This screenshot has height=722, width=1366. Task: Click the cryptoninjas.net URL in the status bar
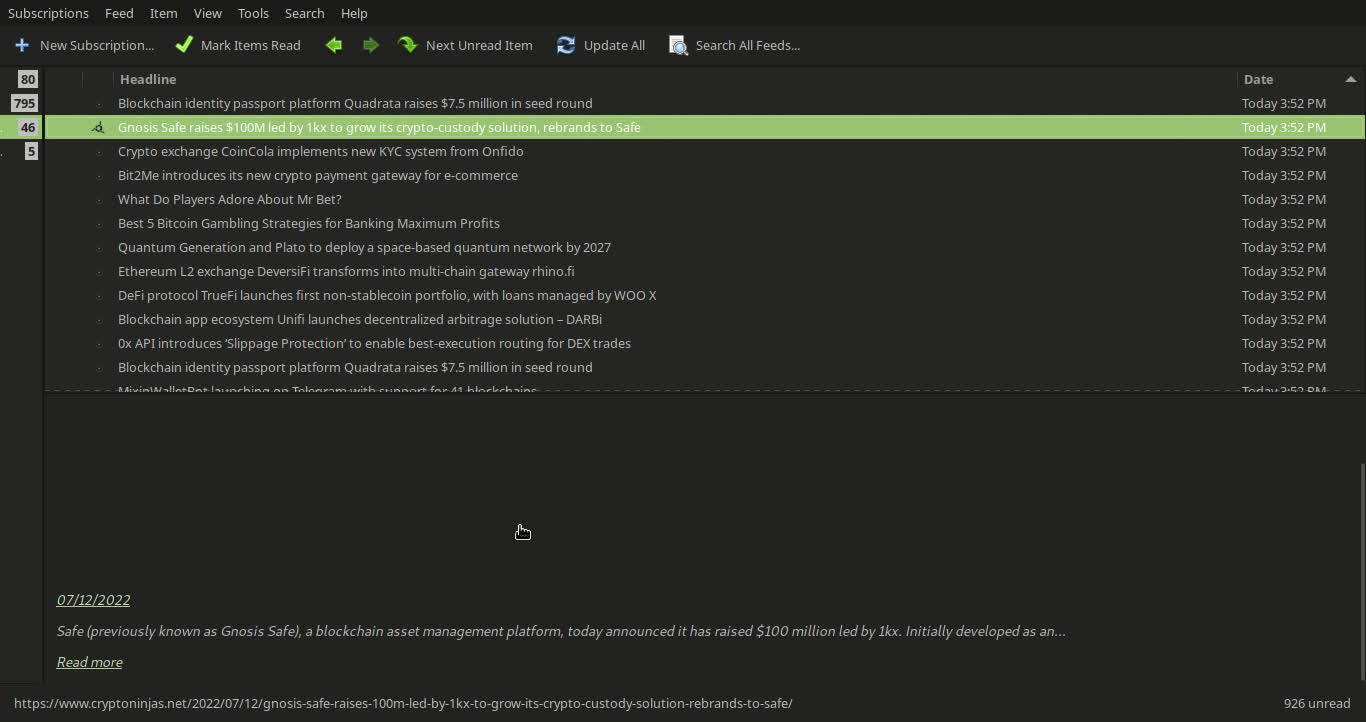point(403,703)
